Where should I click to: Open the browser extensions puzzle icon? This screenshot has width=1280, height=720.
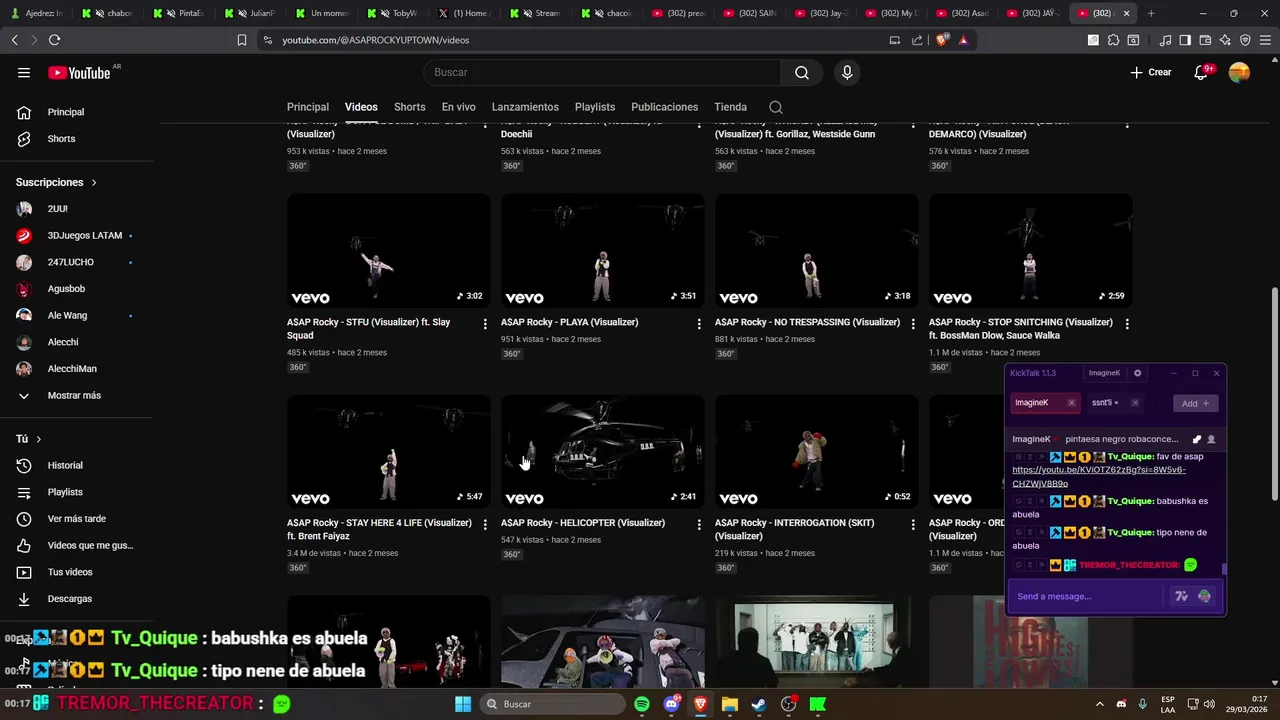[x=1113, y=40]
